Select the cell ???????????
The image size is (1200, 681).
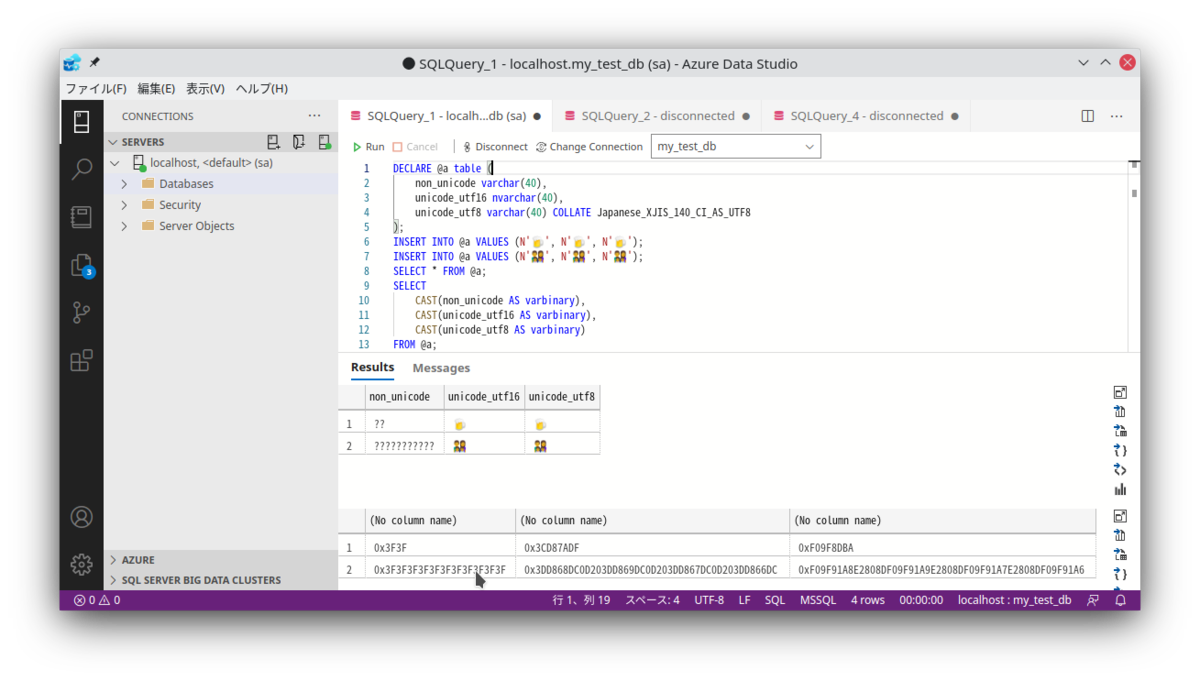pyautogui.click(x=403, y=445)
